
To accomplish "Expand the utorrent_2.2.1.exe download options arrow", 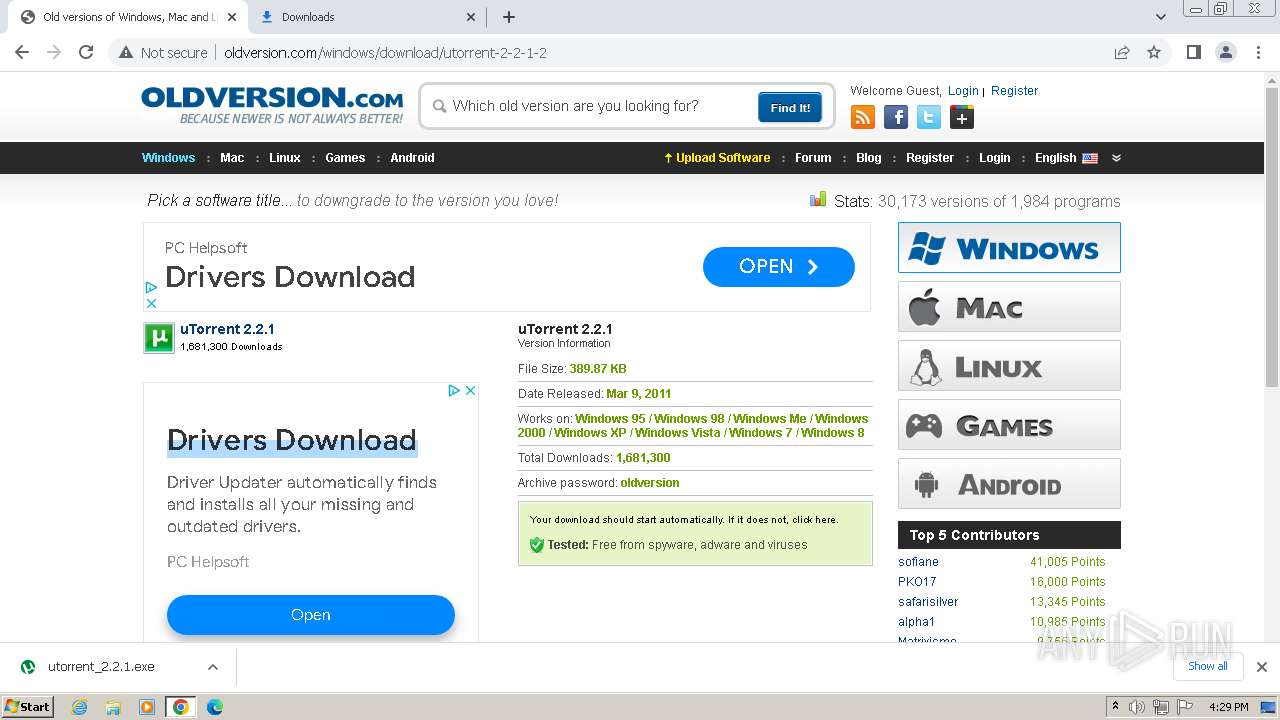I will 212,667.
